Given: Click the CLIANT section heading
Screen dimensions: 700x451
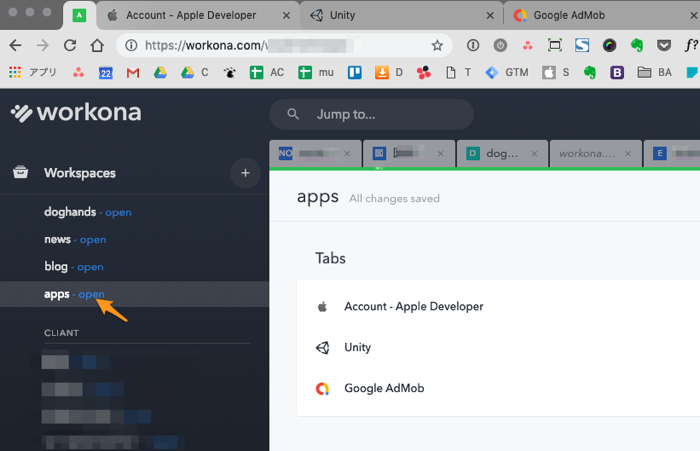Looking at the screenshot, I should pos(62,333).
